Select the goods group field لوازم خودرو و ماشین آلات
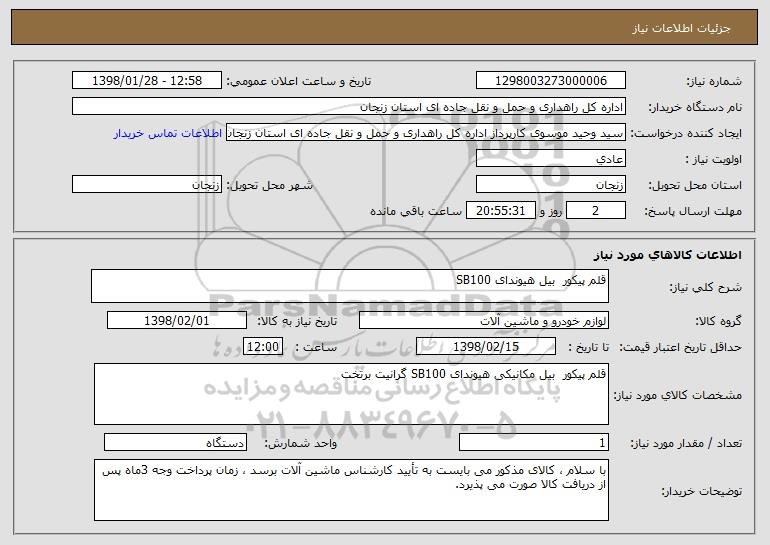This screenshot has width=770, height=545. (x=484, y=321)
